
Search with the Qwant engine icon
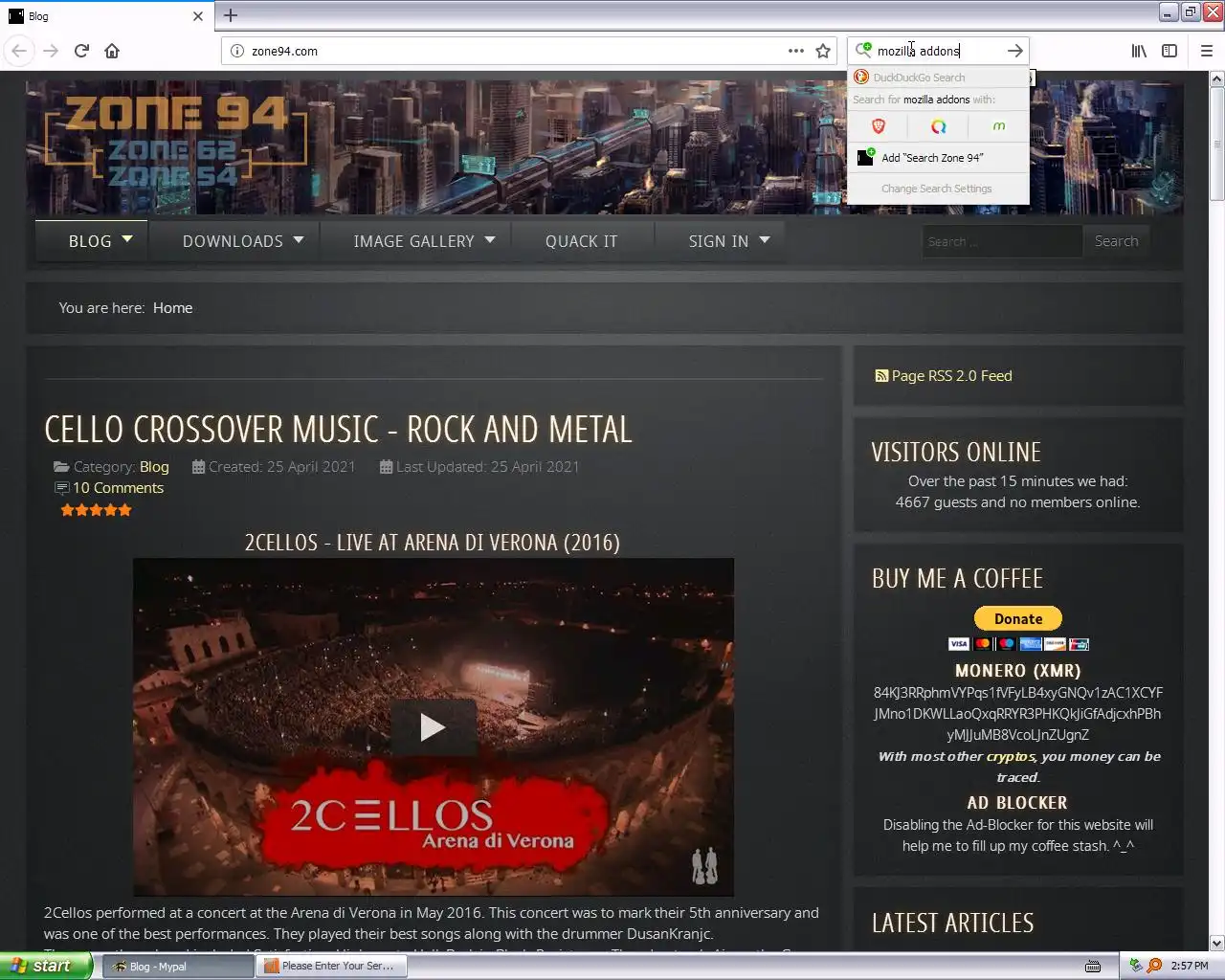(x=938, y=126)
